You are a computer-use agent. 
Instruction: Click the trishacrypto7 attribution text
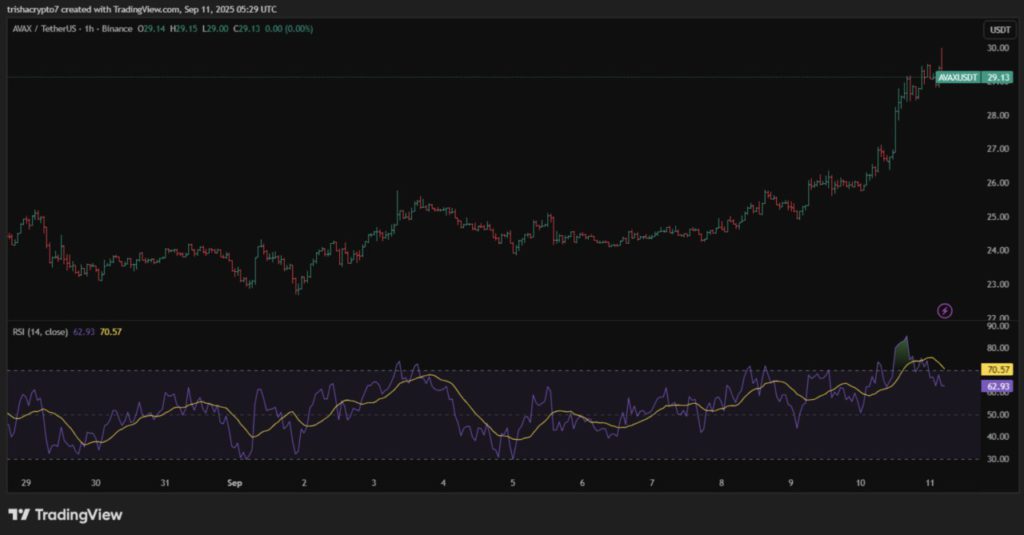click(42, 9)
